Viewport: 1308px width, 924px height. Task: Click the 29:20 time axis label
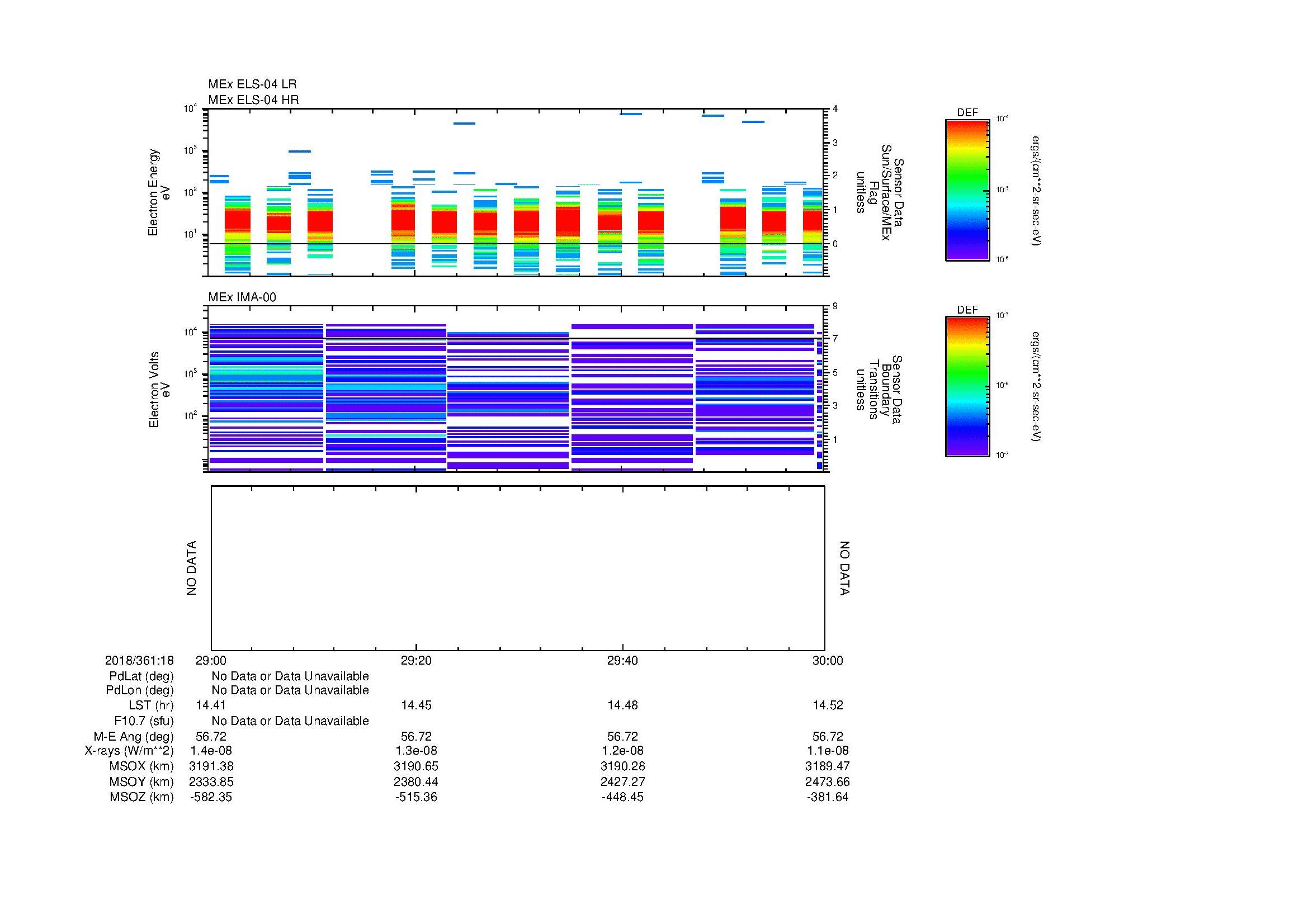416,660
